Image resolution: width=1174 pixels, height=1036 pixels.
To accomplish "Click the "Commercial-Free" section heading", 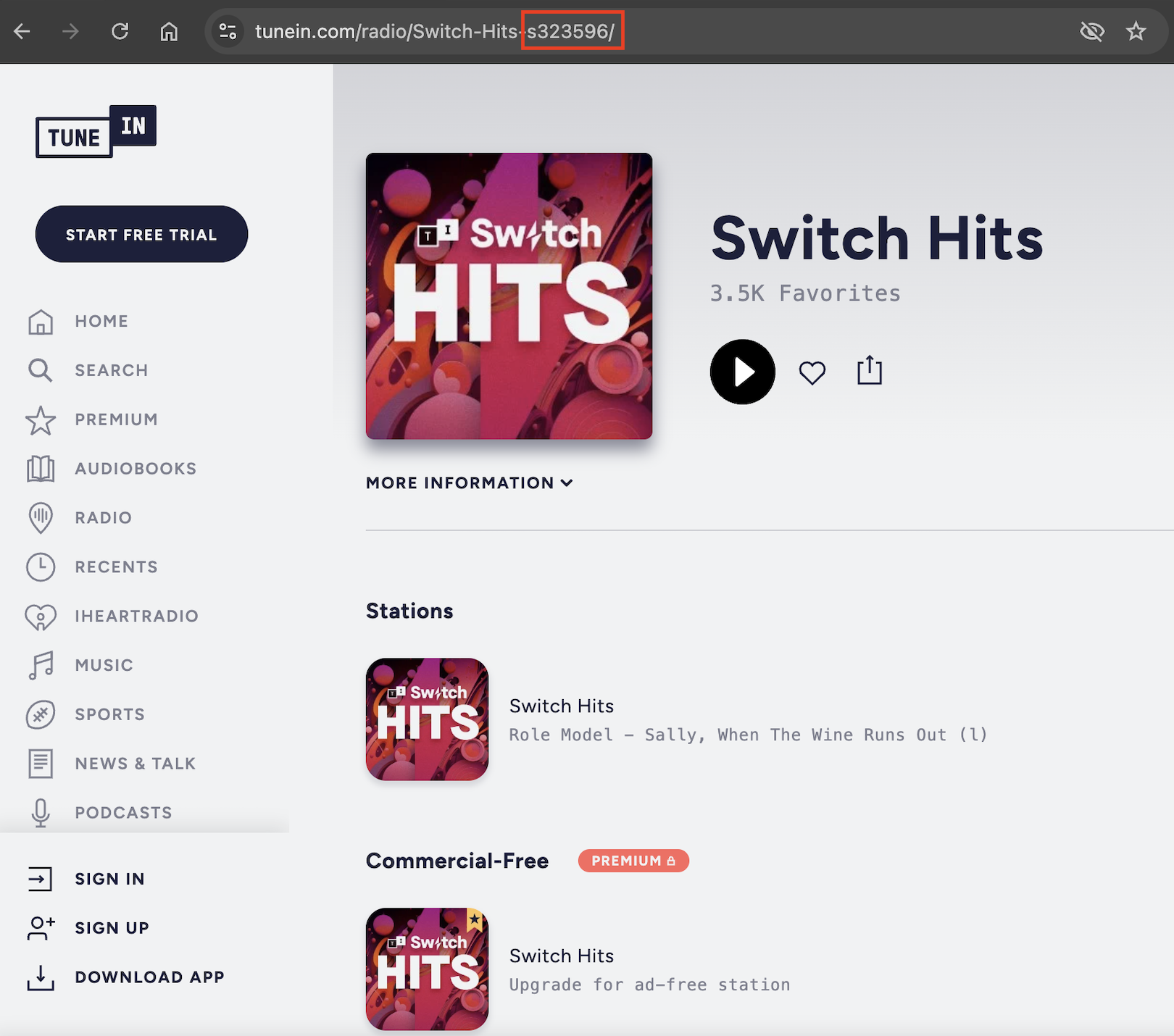I will pos(457,861).
